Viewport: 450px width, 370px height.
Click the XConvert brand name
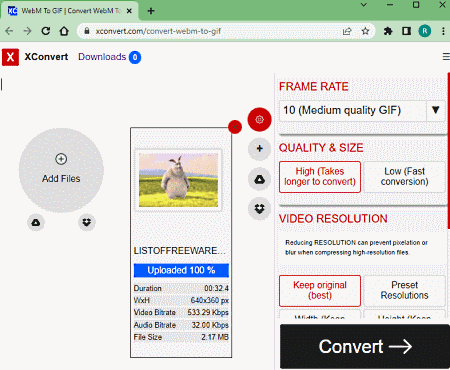click(46, 57)
